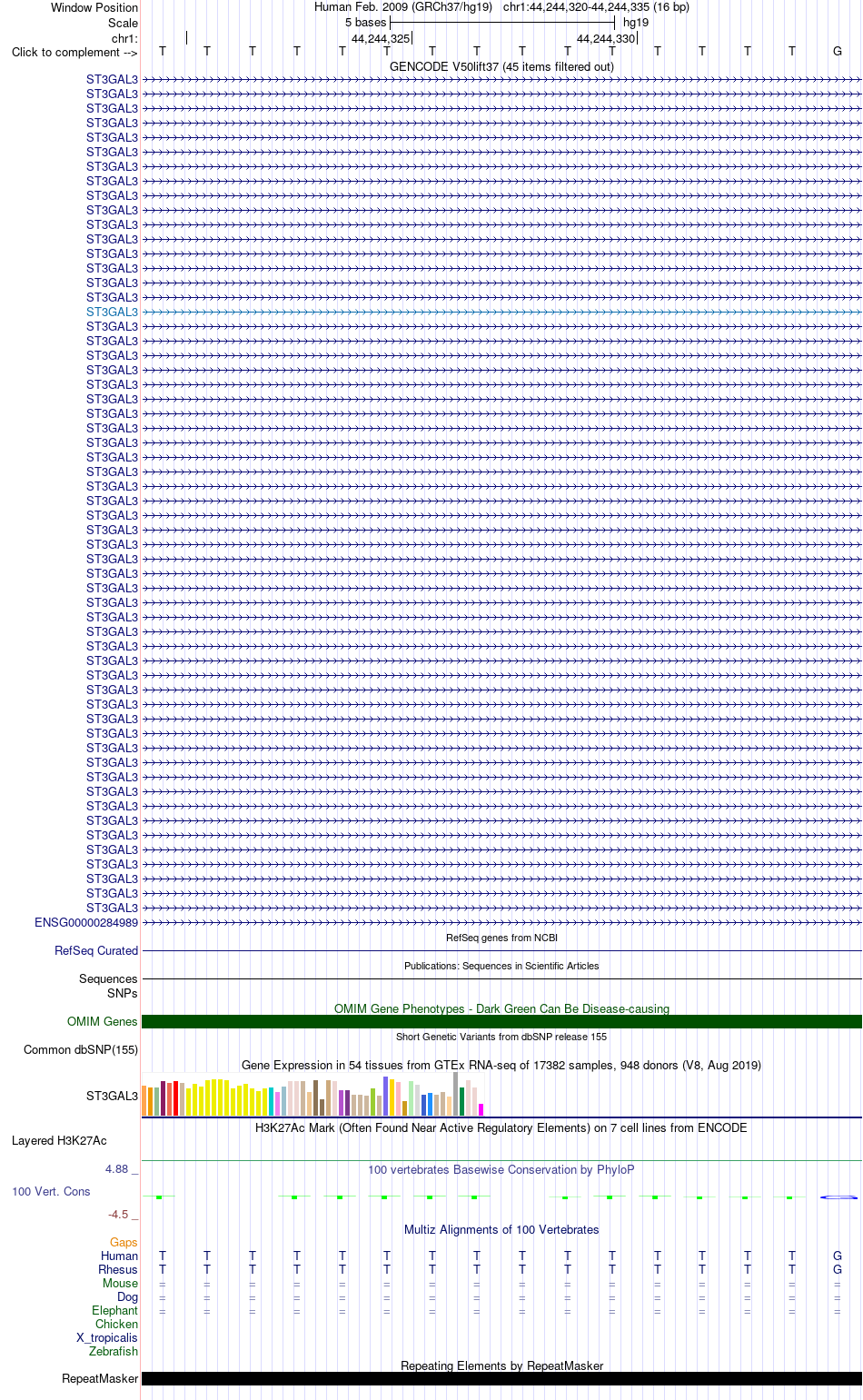The width and height of the screenshot is (863, 1400).
Task: Click the Sequences track label
Action: coord(108,978)
